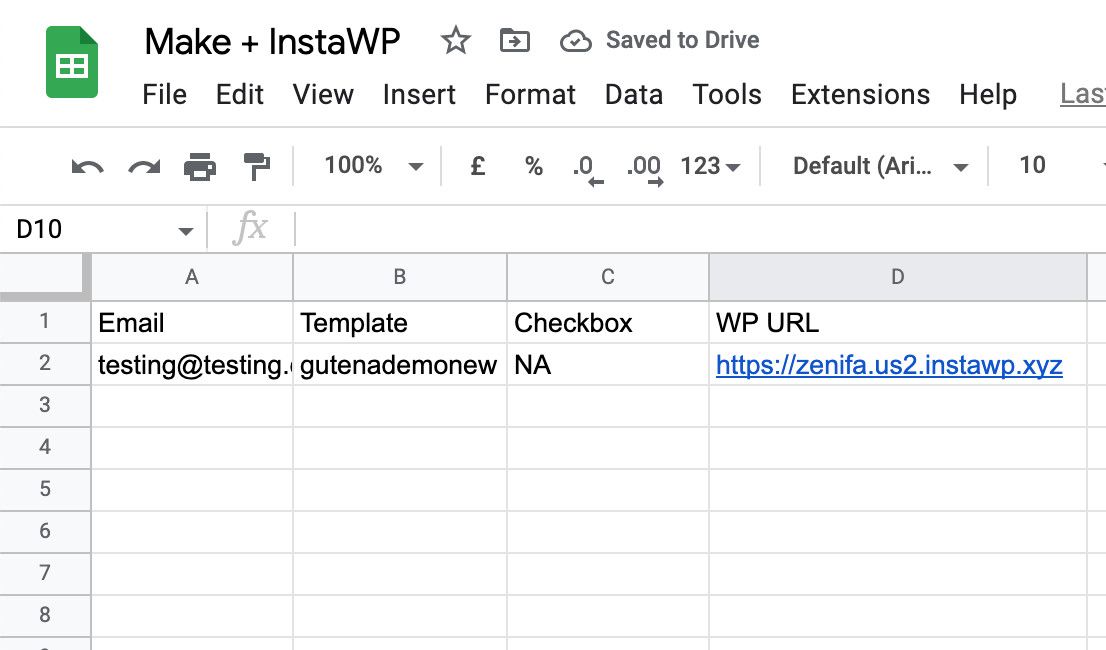Open the Help menu

pyautogui.click(x=988, y=94)
